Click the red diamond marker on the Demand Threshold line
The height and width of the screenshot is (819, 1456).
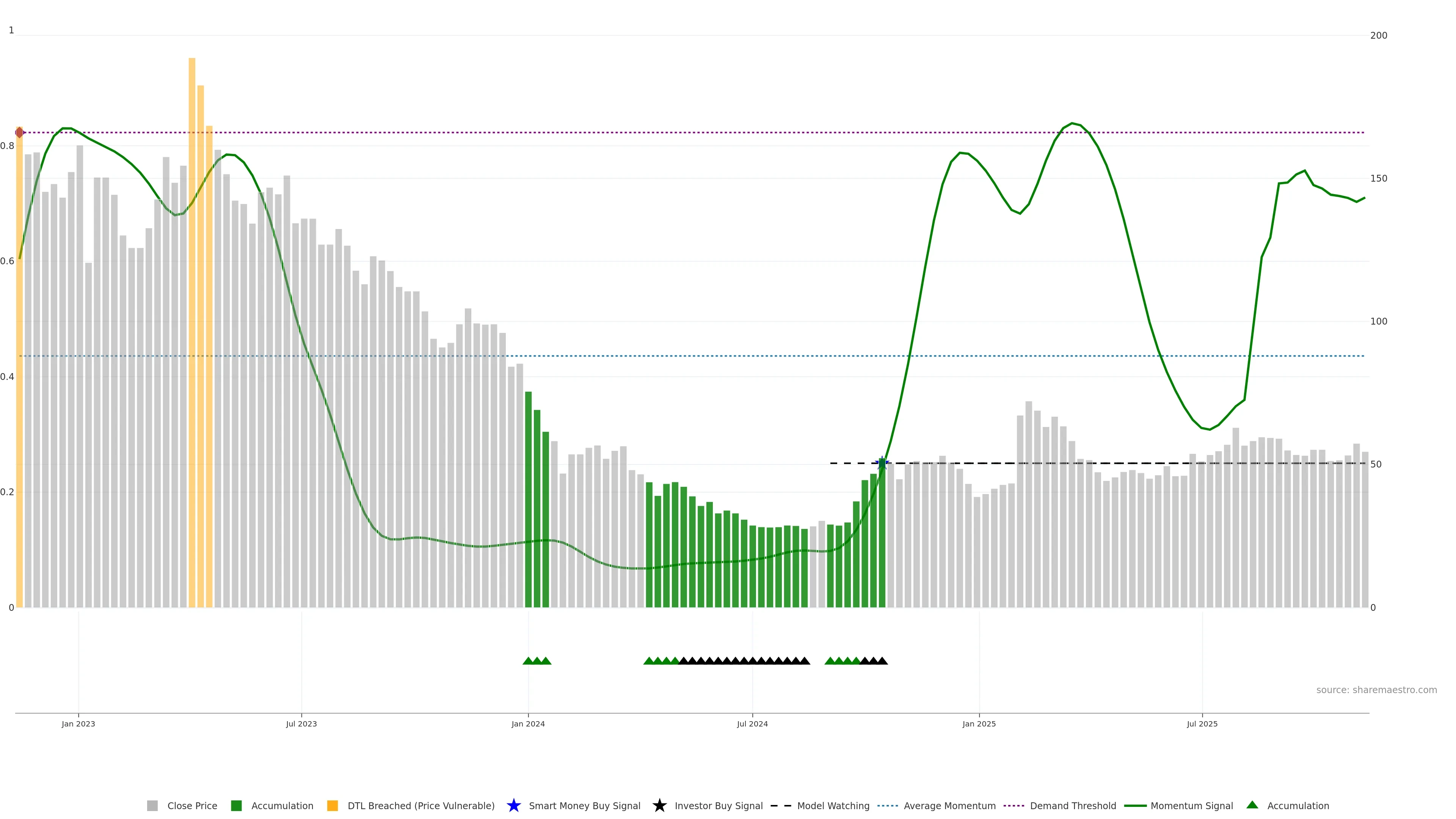20,132
